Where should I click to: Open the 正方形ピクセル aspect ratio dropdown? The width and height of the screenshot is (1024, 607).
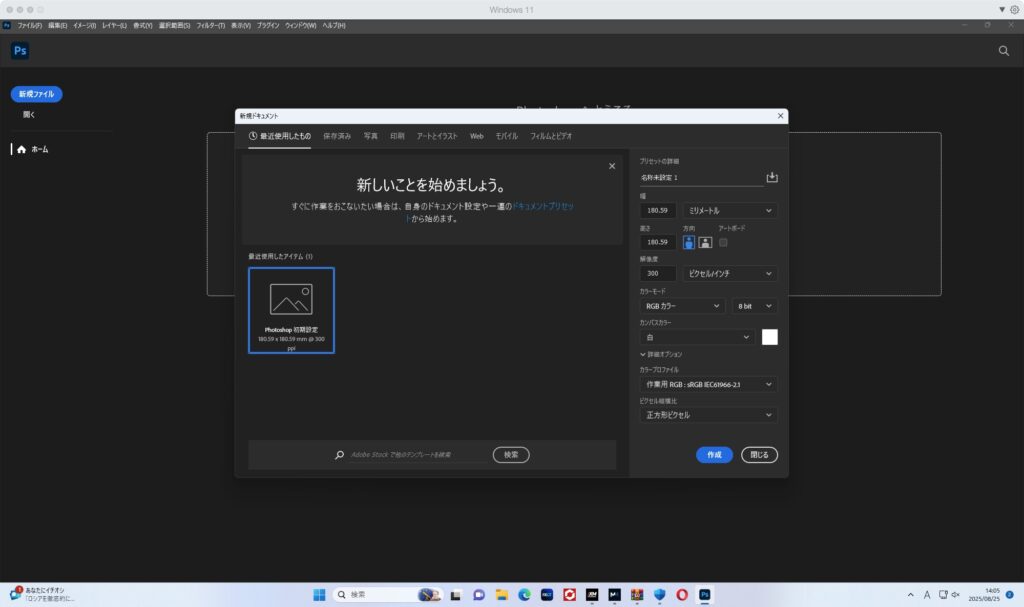[708, 415]
